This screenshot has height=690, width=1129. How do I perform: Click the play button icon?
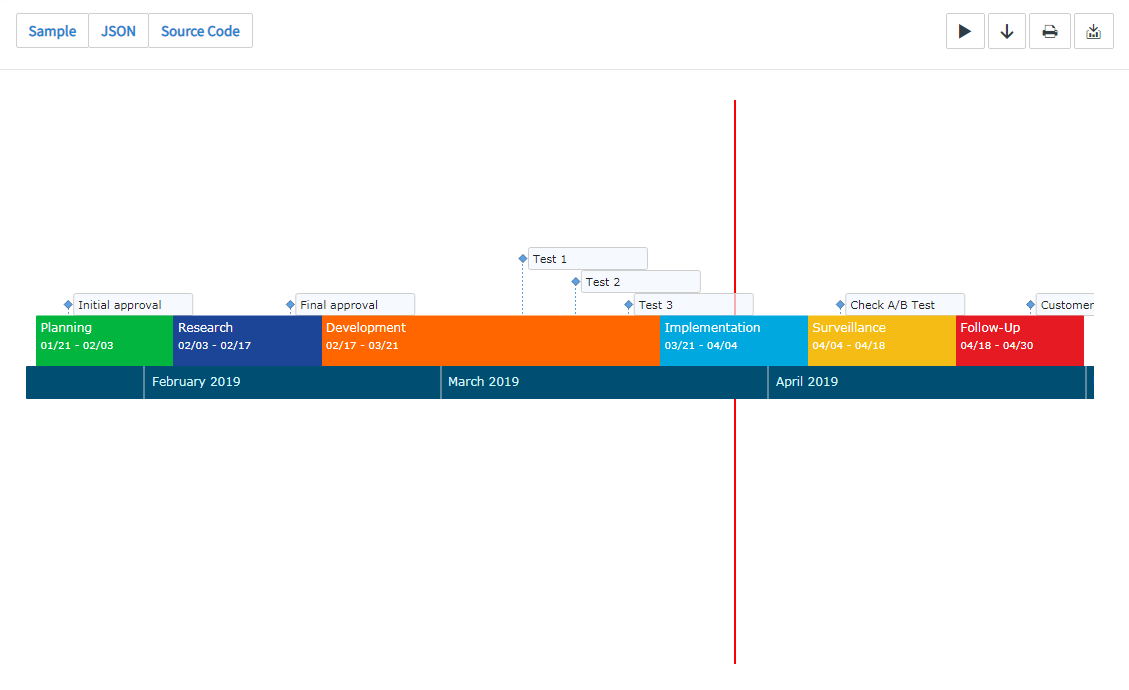[965, 31]
